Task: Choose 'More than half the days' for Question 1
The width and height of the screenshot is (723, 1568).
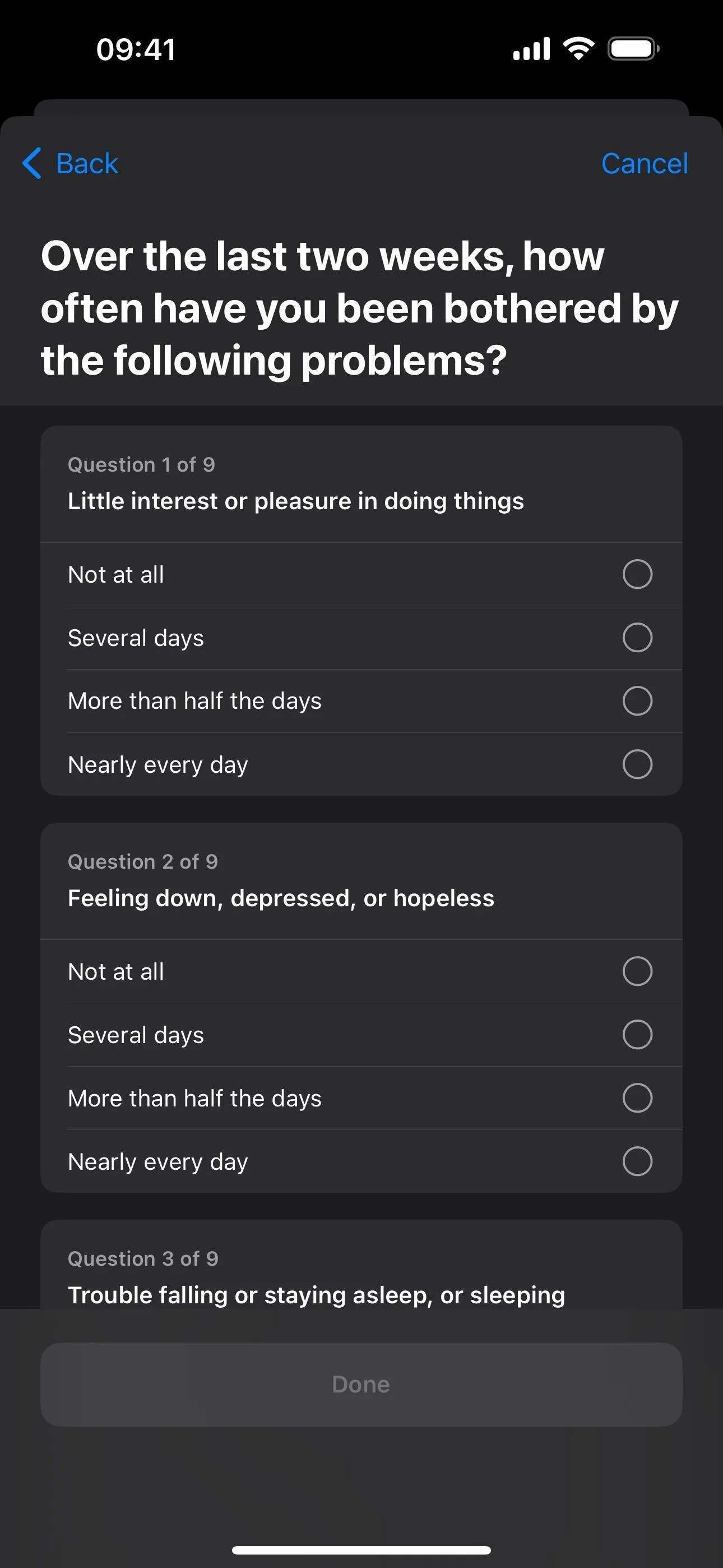Action: coord(361,701)
